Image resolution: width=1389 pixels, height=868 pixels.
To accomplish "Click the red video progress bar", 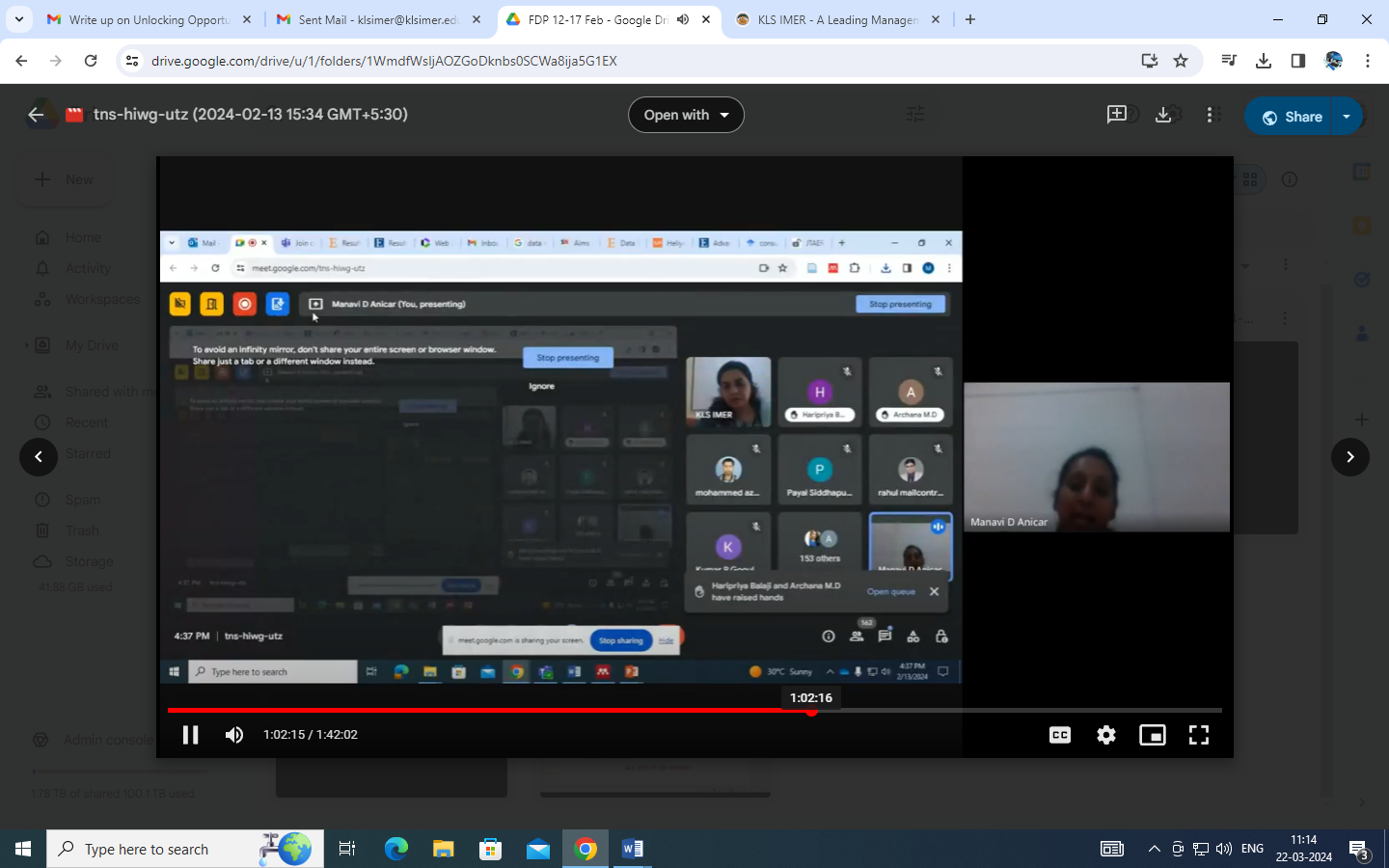I will pyautogui.click(x=482, y=711).
